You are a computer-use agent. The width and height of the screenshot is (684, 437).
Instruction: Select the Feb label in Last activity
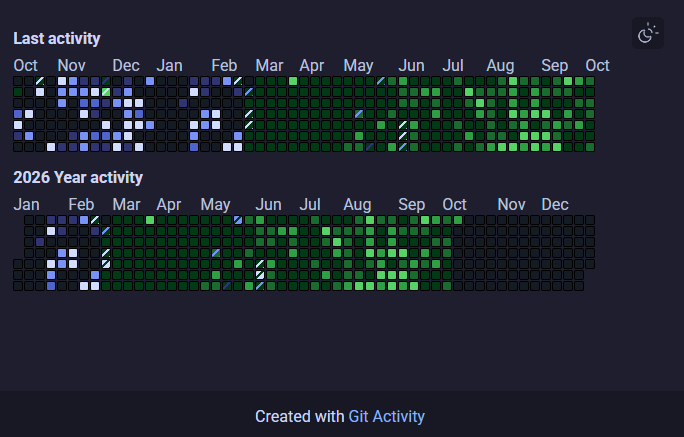224,66
